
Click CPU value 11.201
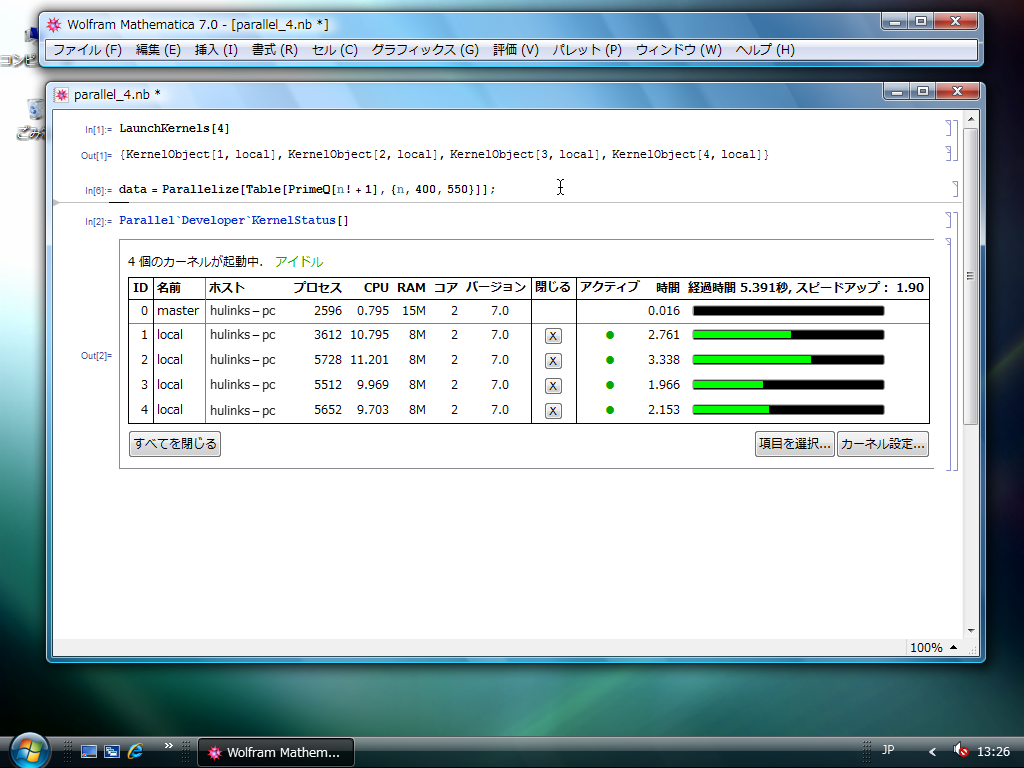coord(370,360)
